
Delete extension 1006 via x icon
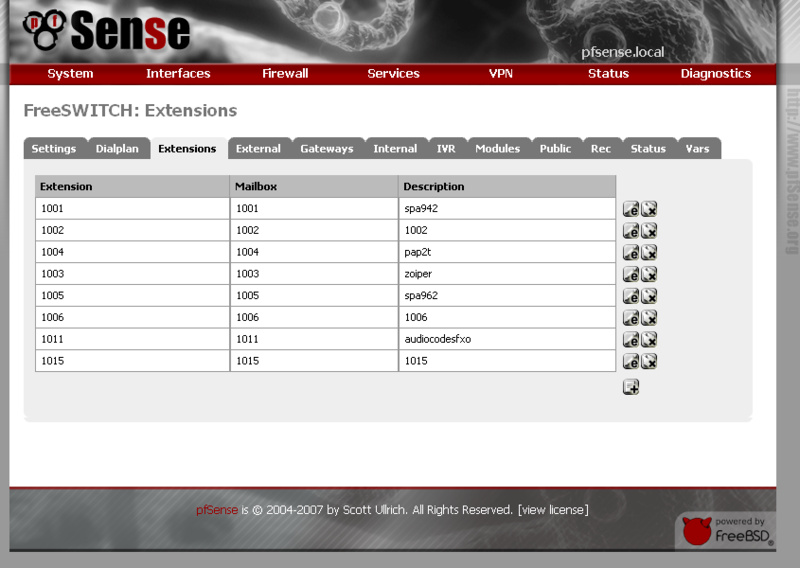click(x=649, y=318)
